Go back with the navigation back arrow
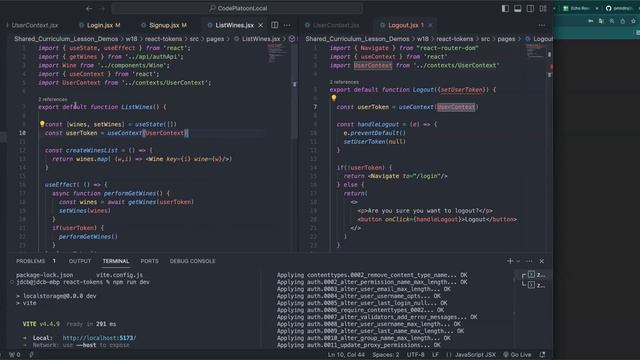The width and height of the screenshot is (640, 360). pyautogui.click(x=89, y=8)
